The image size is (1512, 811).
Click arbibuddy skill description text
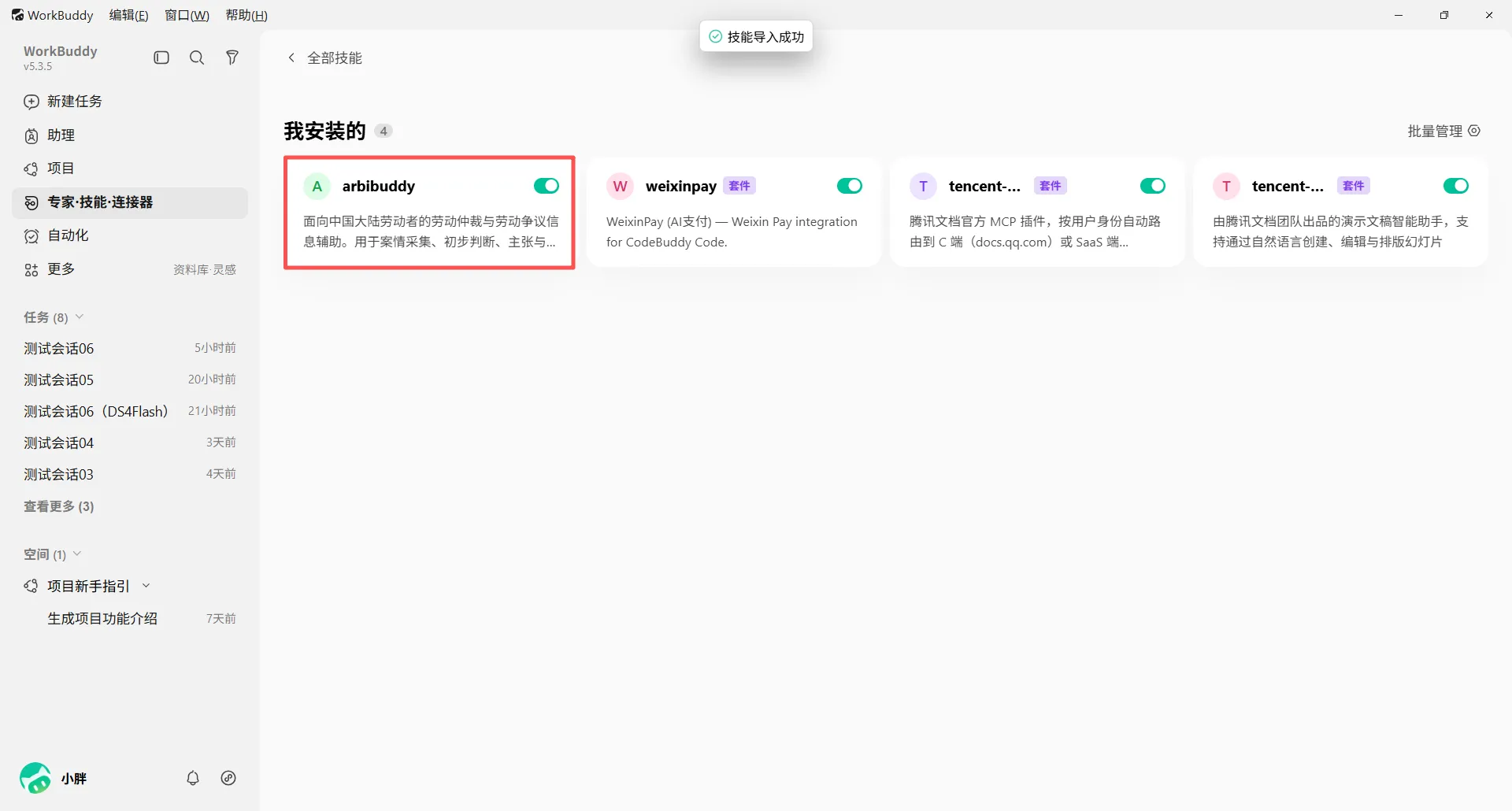431,231
